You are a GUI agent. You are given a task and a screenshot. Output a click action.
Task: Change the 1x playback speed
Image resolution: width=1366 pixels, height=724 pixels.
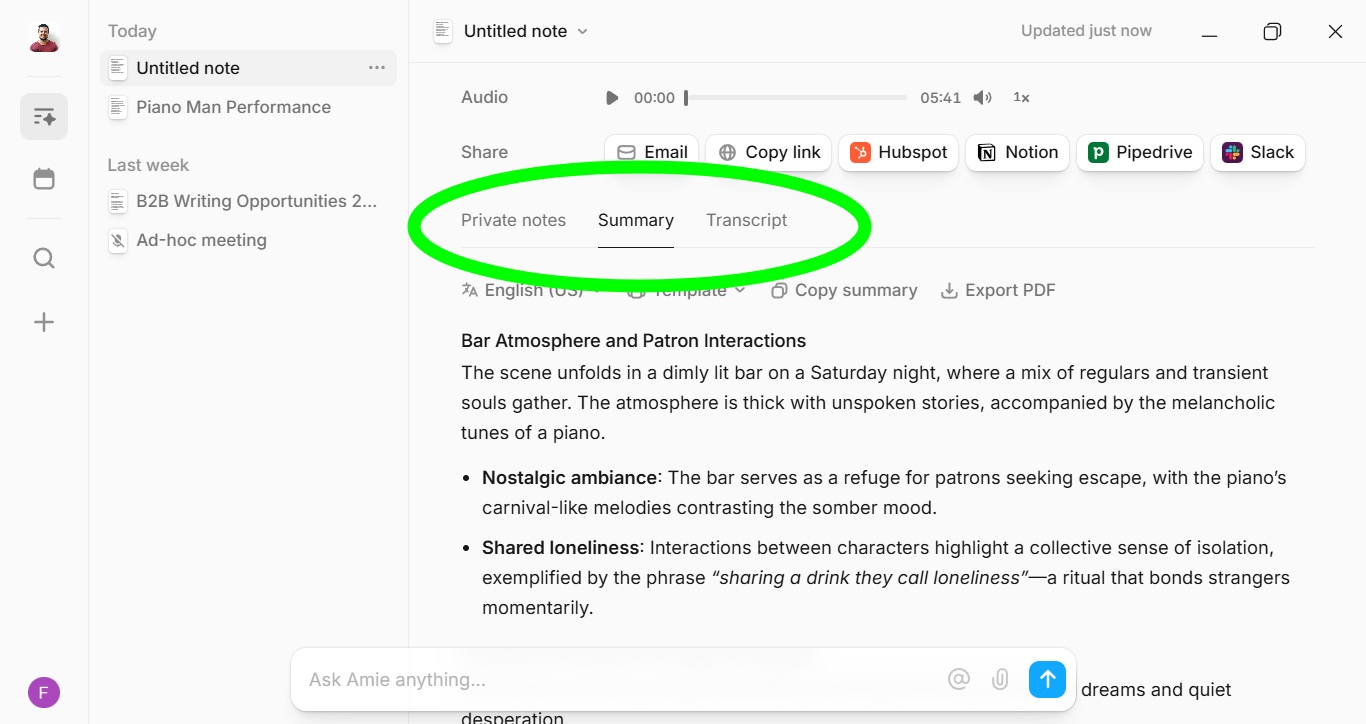coord(1021,98)
